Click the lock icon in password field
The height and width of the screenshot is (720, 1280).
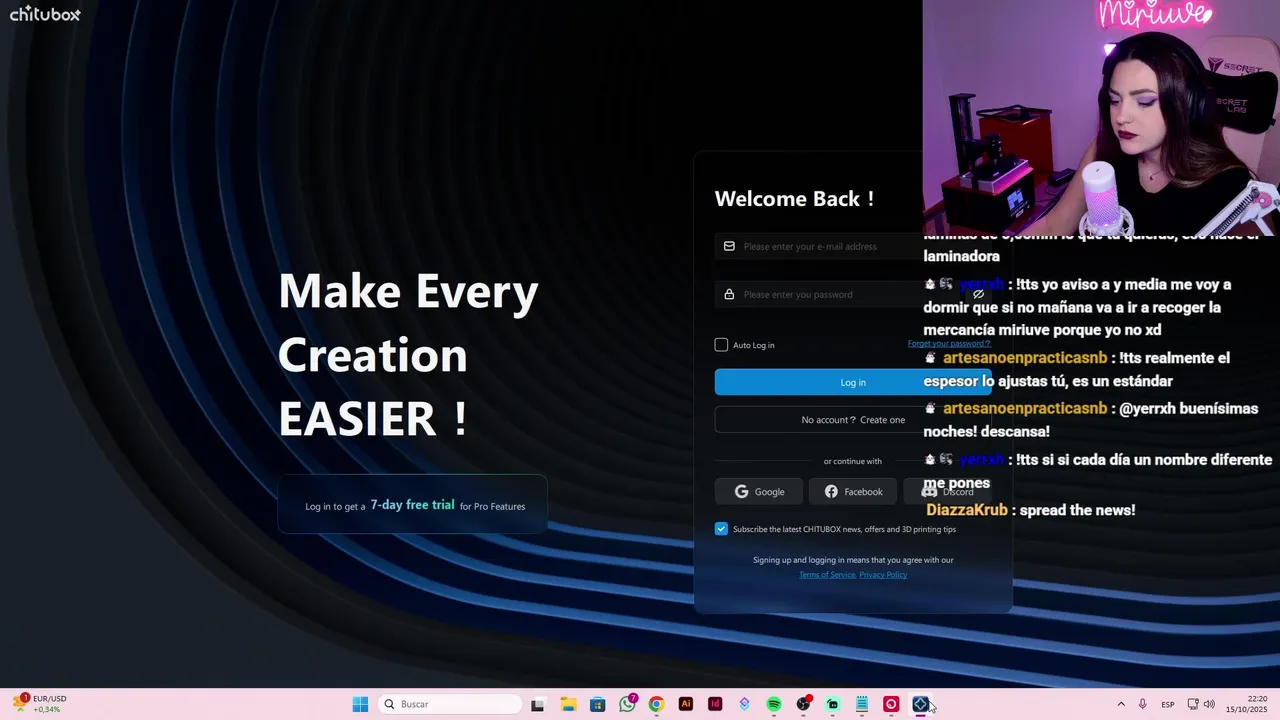[x=729, y=294]
